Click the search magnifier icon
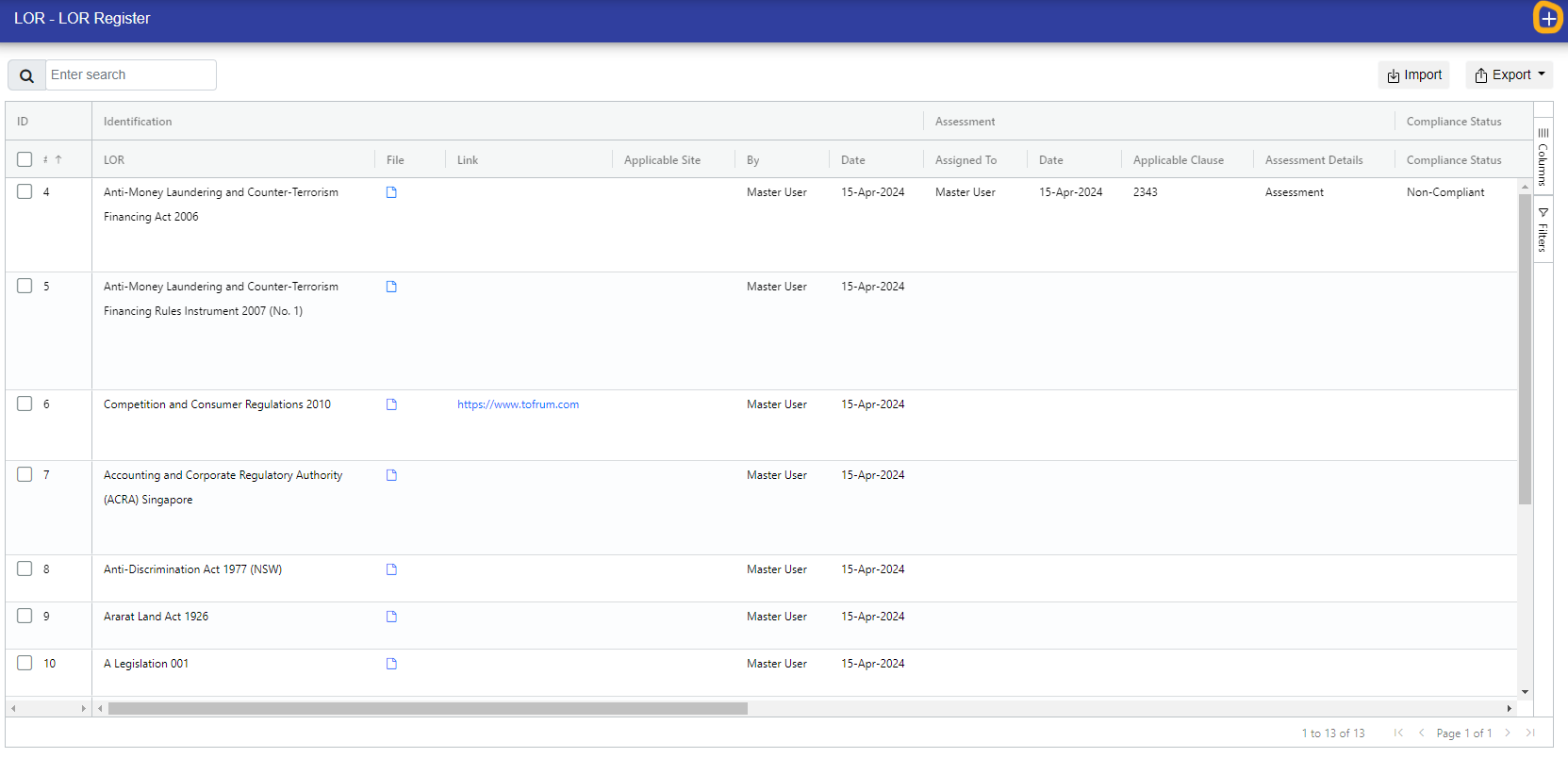The height and width of the screenshot is (758, 1568). tap(26, 75)
